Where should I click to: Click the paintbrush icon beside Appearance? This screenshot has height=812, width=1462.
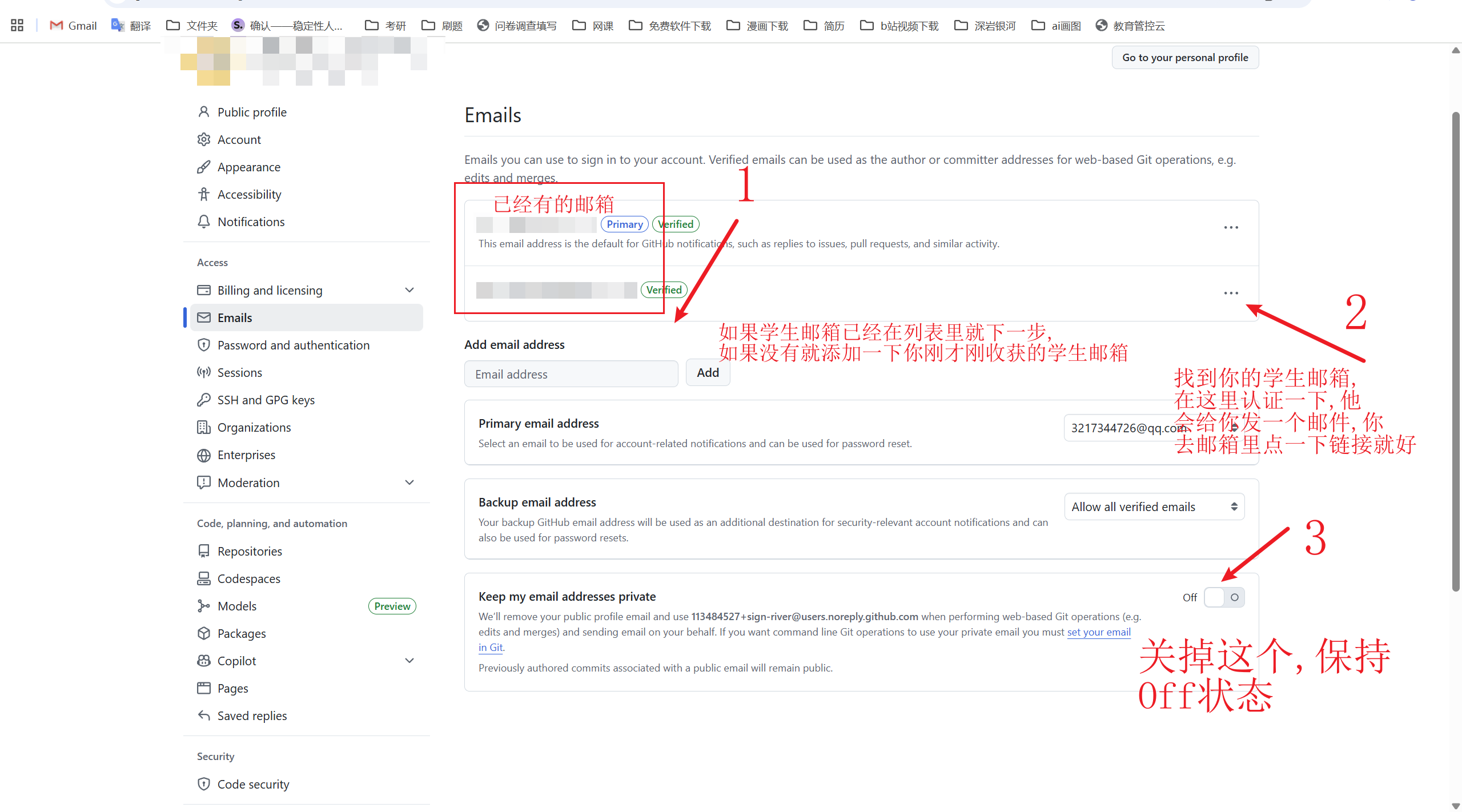click(203, 167)
